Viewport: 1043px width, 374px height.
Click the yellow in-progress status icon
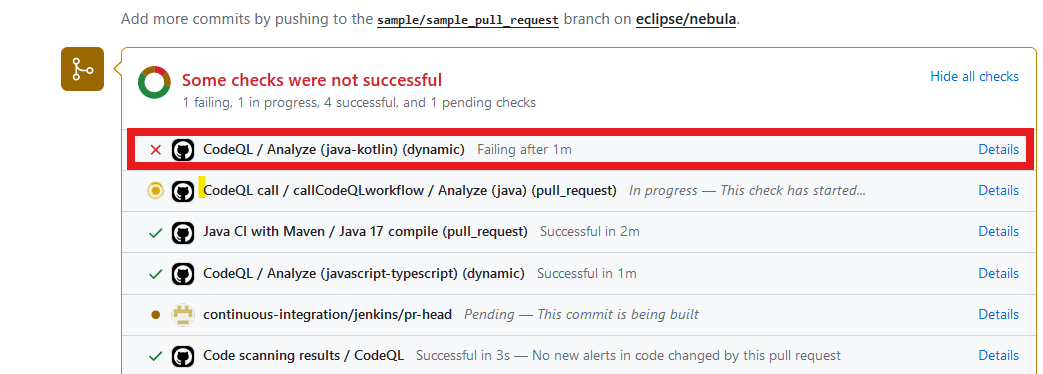(156, 191)
